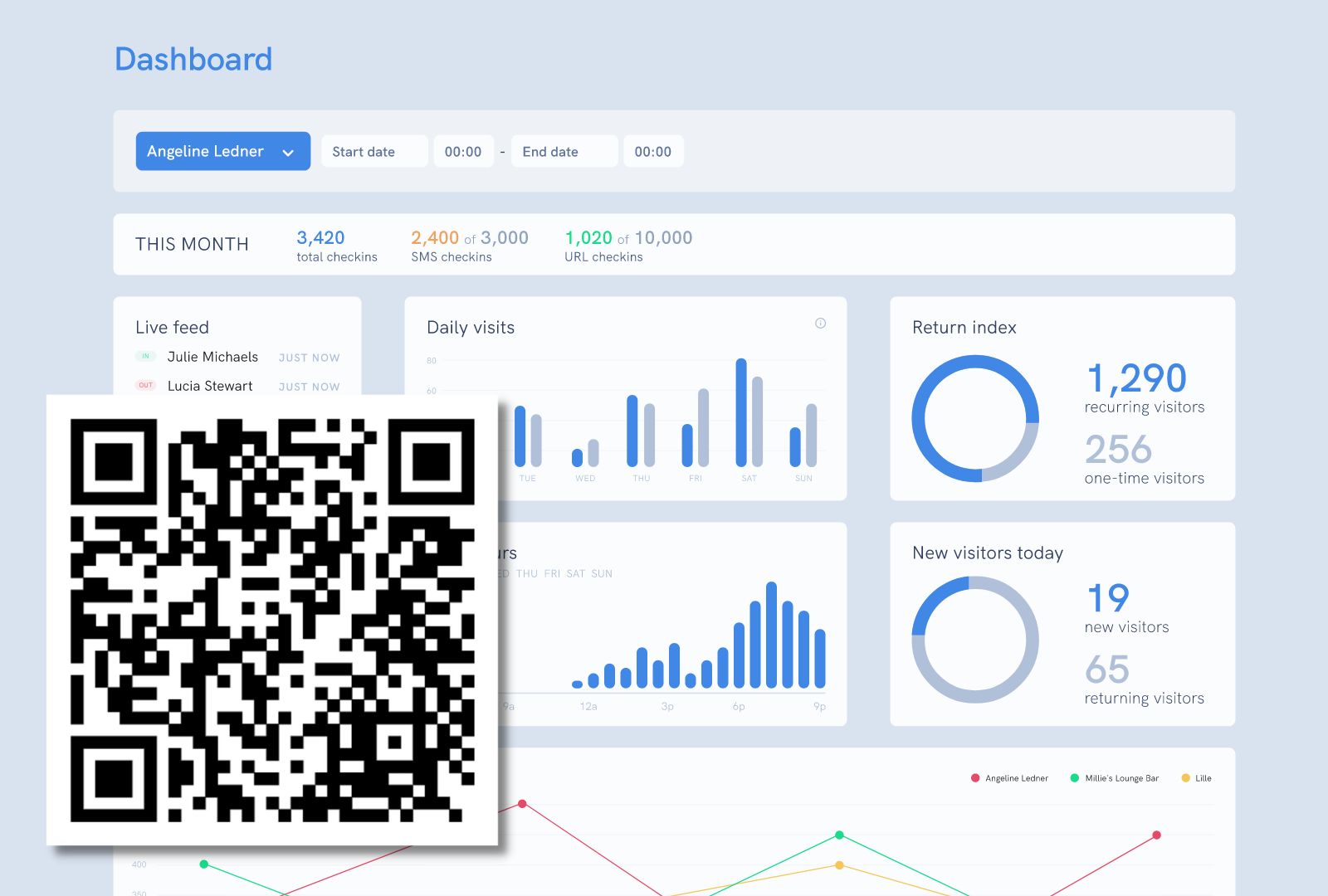
Task: Expand the Angeline Ledner venue dropdown
Action: pyautogui.click(x=222, y=151)
